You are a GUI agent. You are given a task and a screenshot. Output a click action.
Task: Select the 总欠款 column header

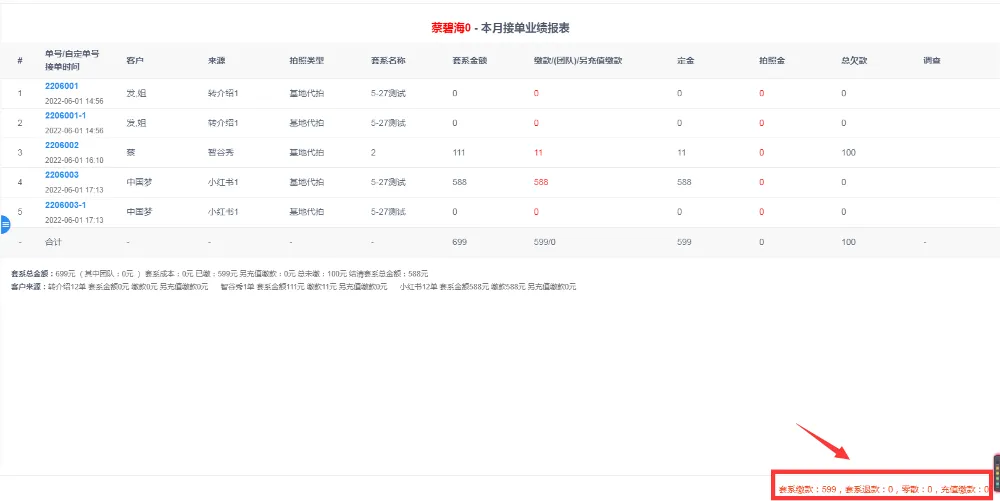[x=853, y=61]
